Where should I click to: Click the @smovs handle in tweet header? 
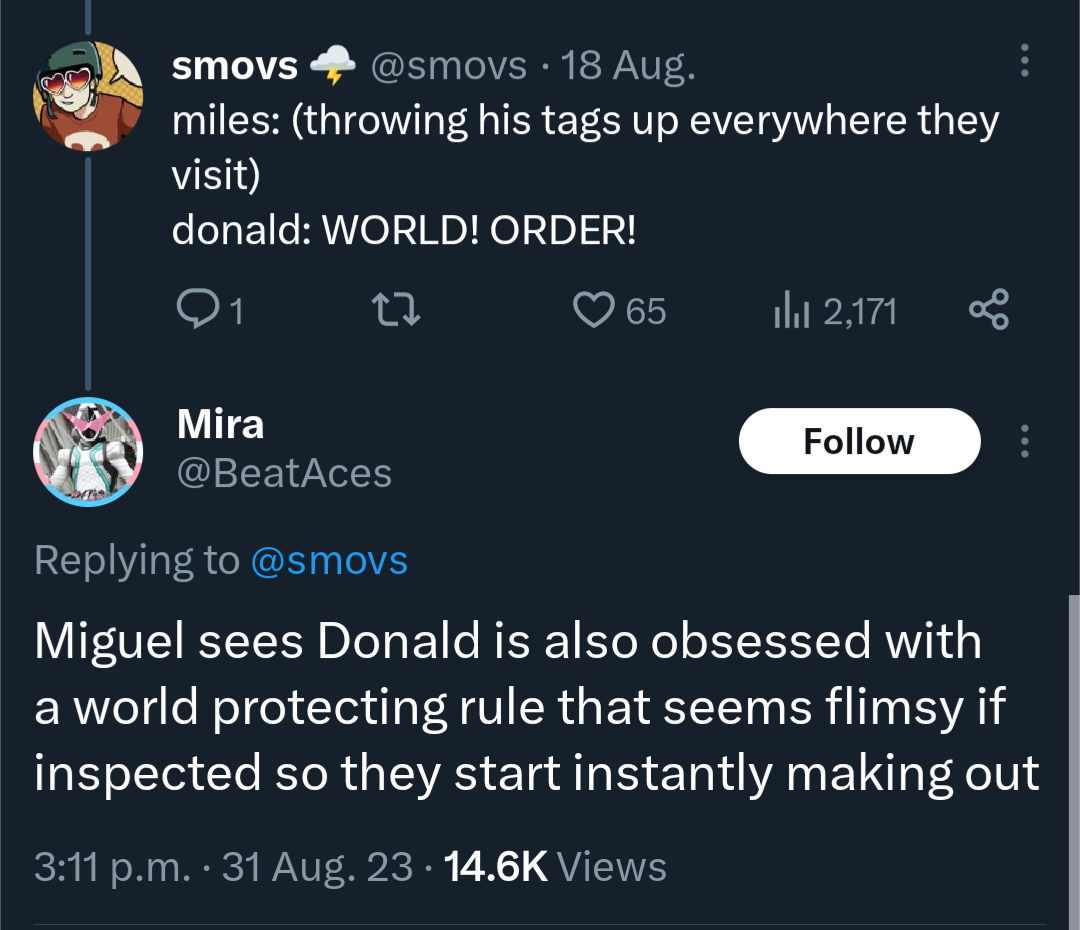448,66
